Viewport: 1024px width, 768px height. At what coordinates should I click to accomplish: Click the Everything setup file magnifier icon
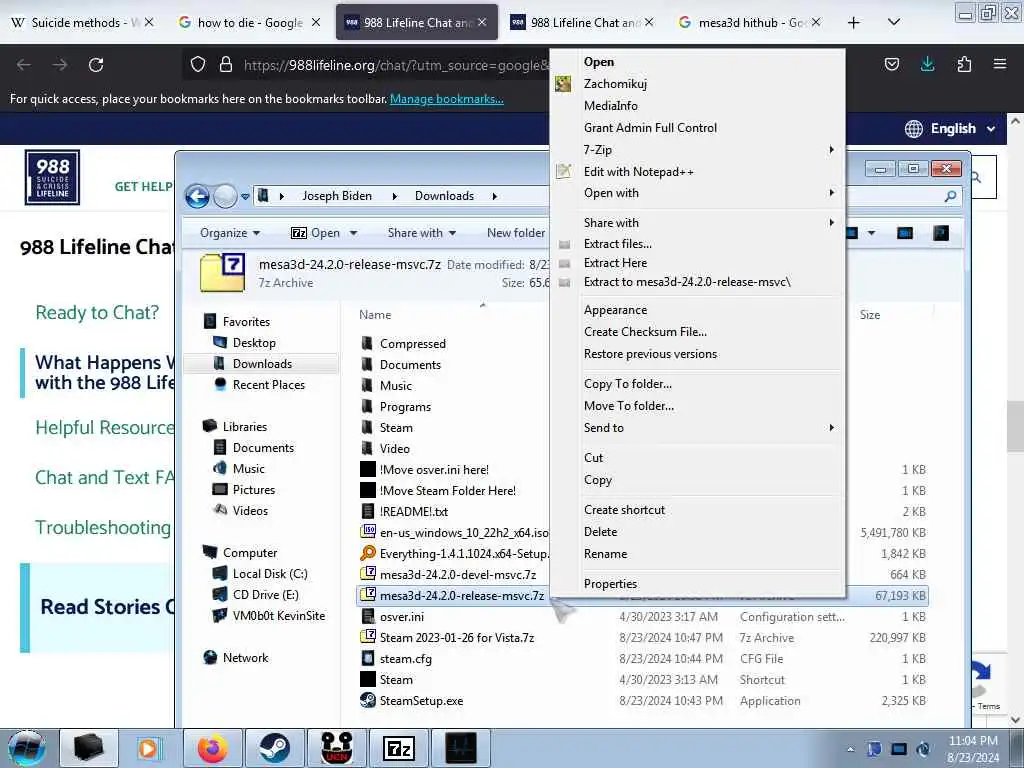[368, 553]
